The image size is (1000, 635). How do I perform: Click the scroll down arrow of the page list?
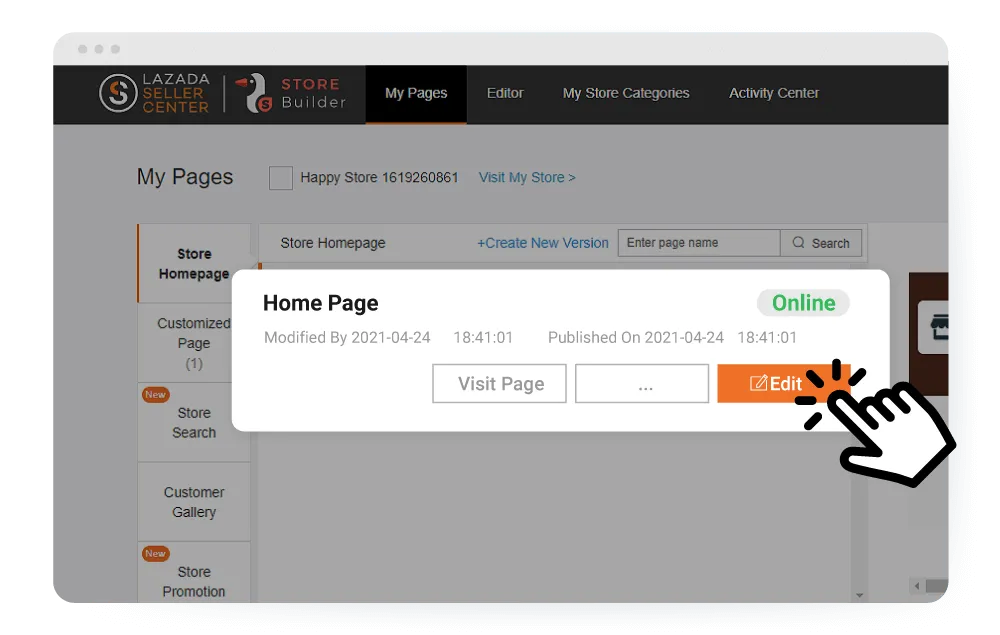[x=858, y=595]
